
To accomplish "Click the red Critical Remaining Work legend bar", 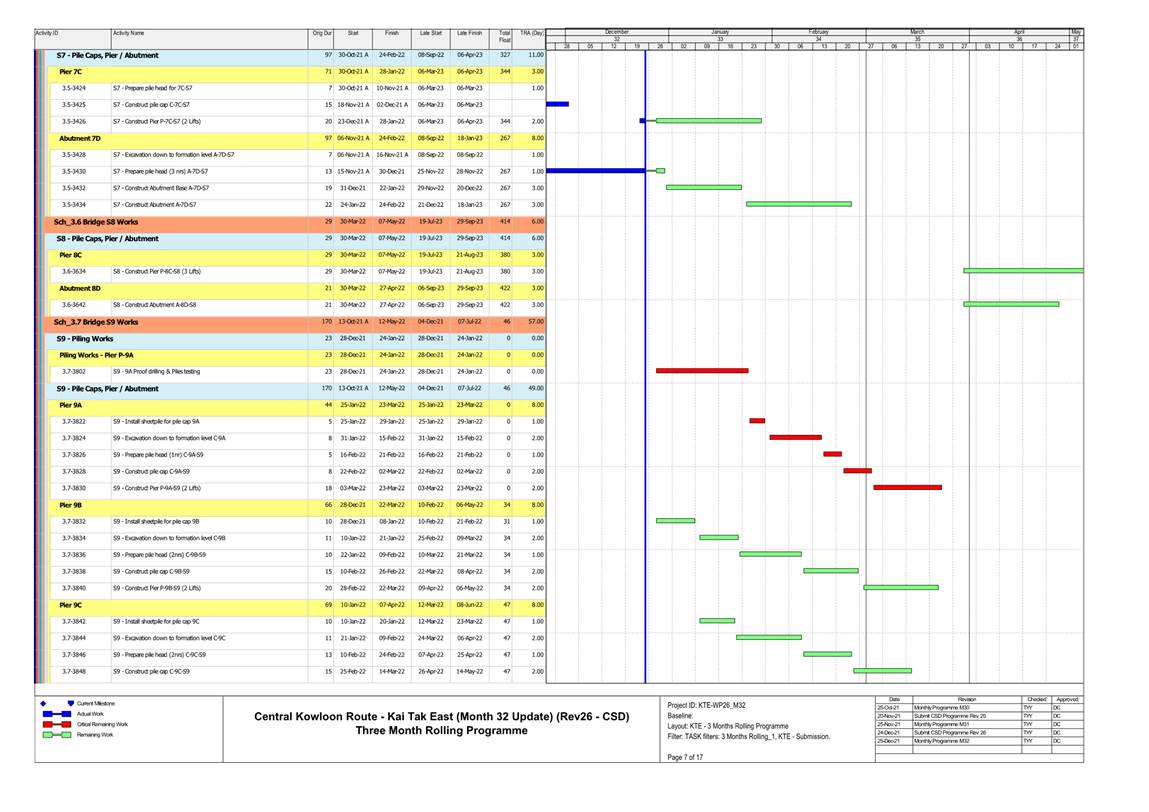I will coord(55,723).
